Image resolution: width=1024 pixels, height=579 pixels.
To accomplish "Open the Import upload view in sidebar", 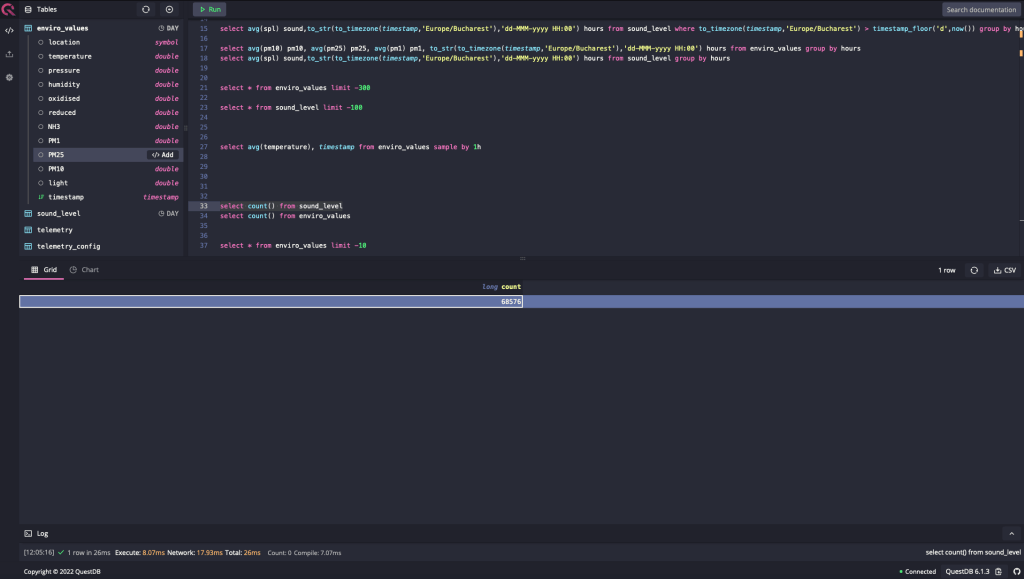I will pos(9,54).
